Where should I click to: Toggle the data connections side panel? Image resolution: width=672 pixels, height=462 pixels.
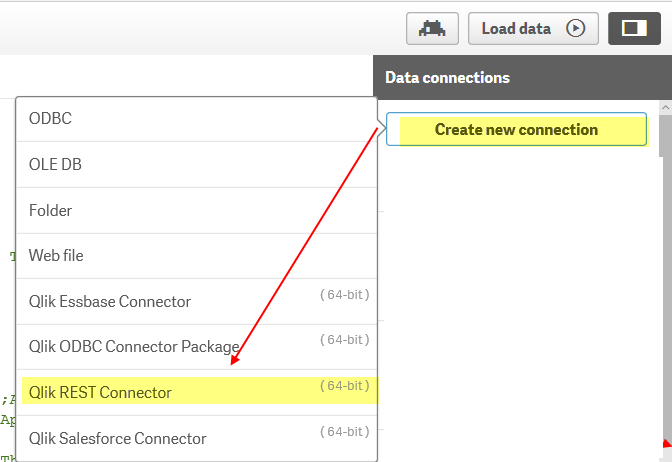[634, 28]
